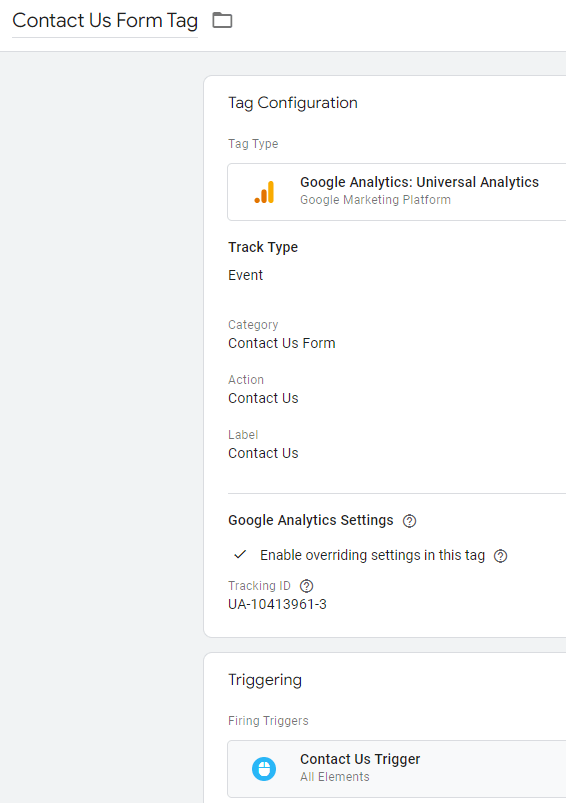
Task: Click the Tracking ID value UA-10413961-3
Action: pos(277,604)
